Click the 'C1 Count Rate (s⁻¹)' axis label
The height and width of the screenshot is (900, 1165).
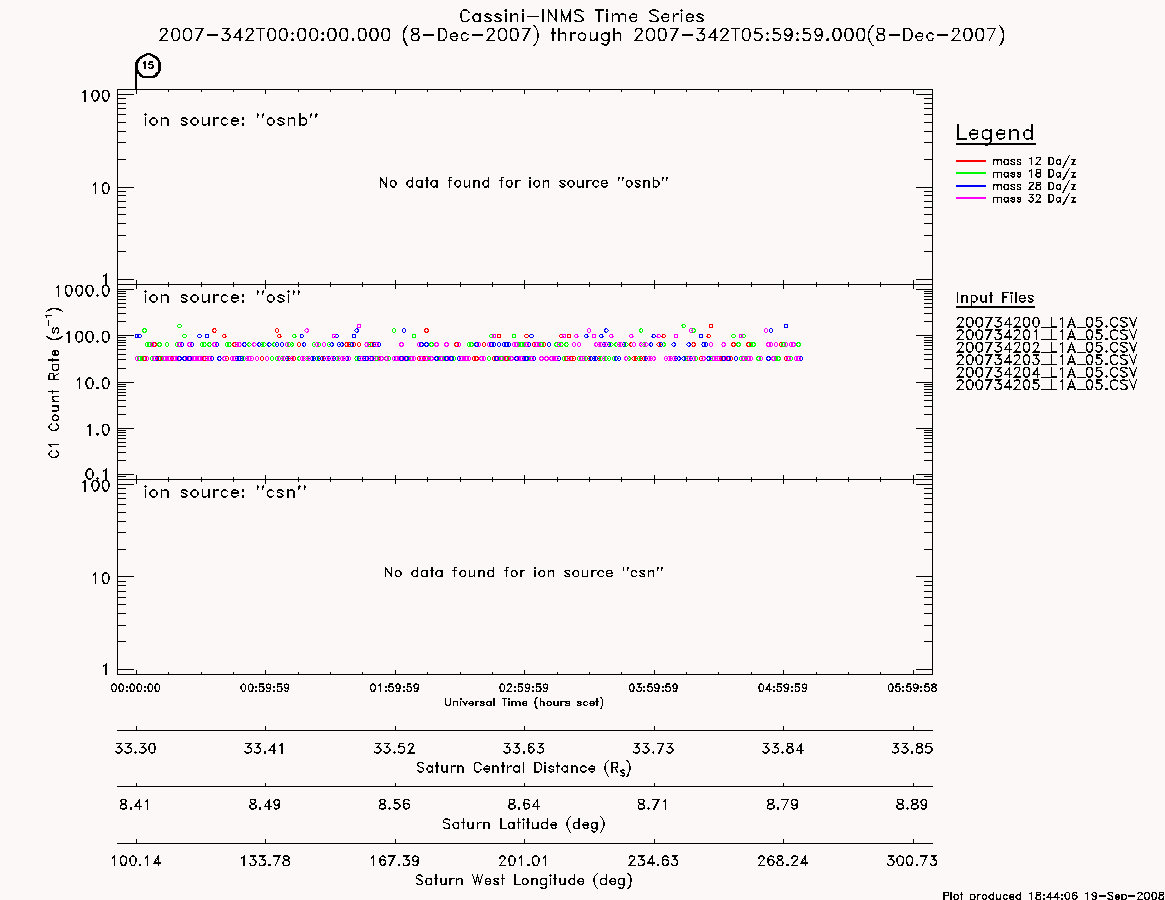(54, 383)
